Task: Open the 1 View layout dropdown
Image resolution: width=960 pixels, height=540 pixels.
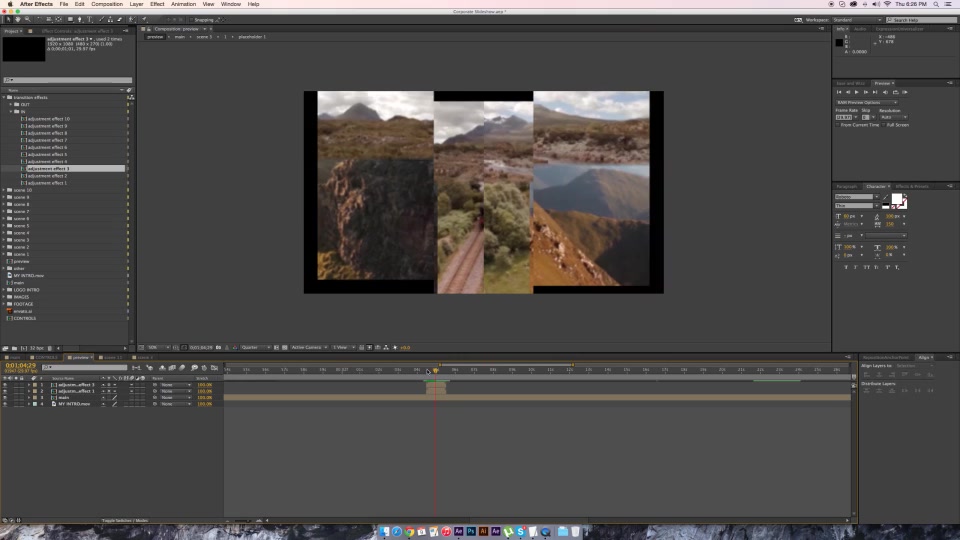Action: click(x=343, y=347)
